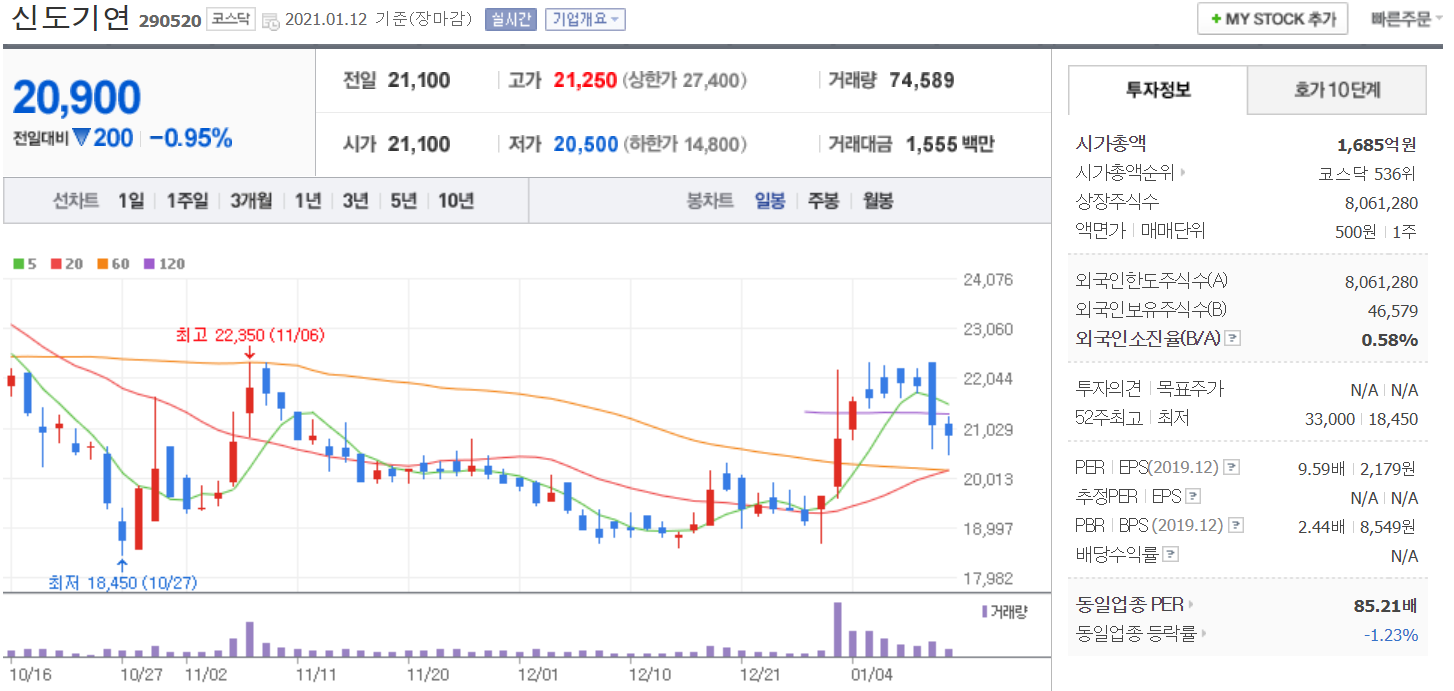Expand the 동일업종 등락률 arrow
1454x691 pixels.
pyautogui.click(x=1203, y=634)
